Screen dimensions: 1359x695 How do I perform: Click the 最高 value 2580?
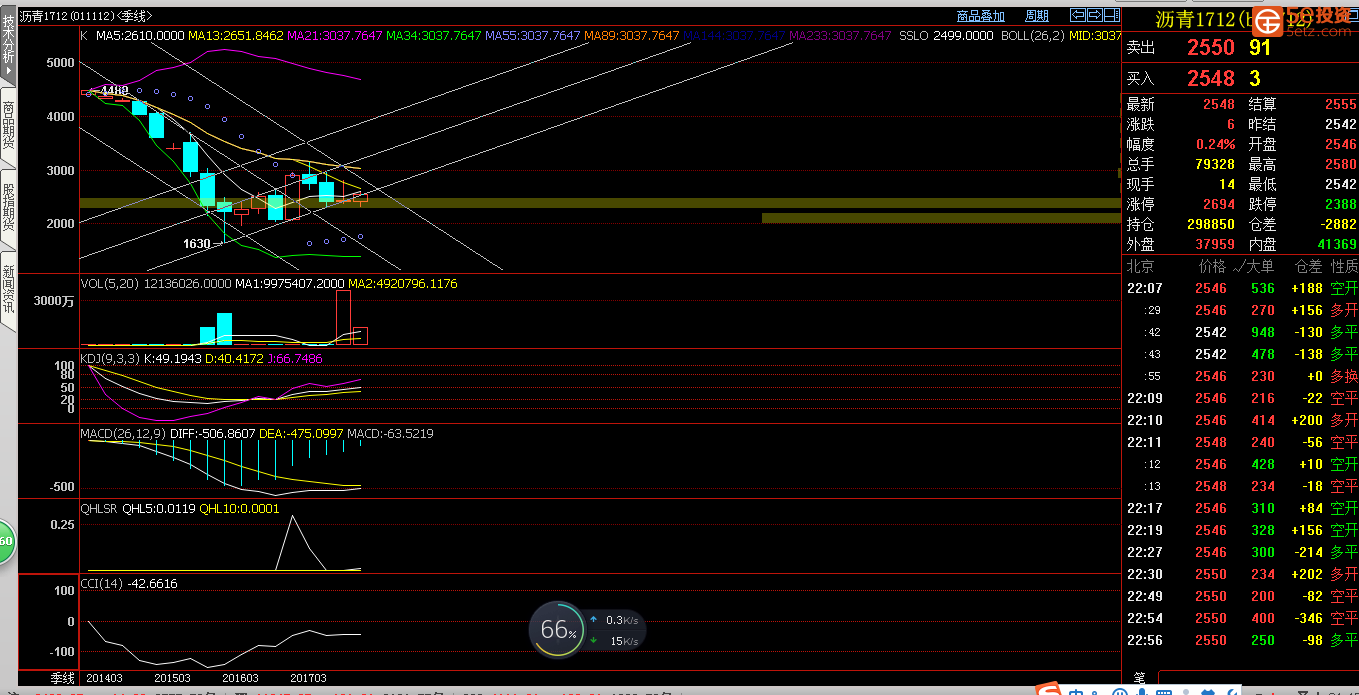tap(1340, 164)
